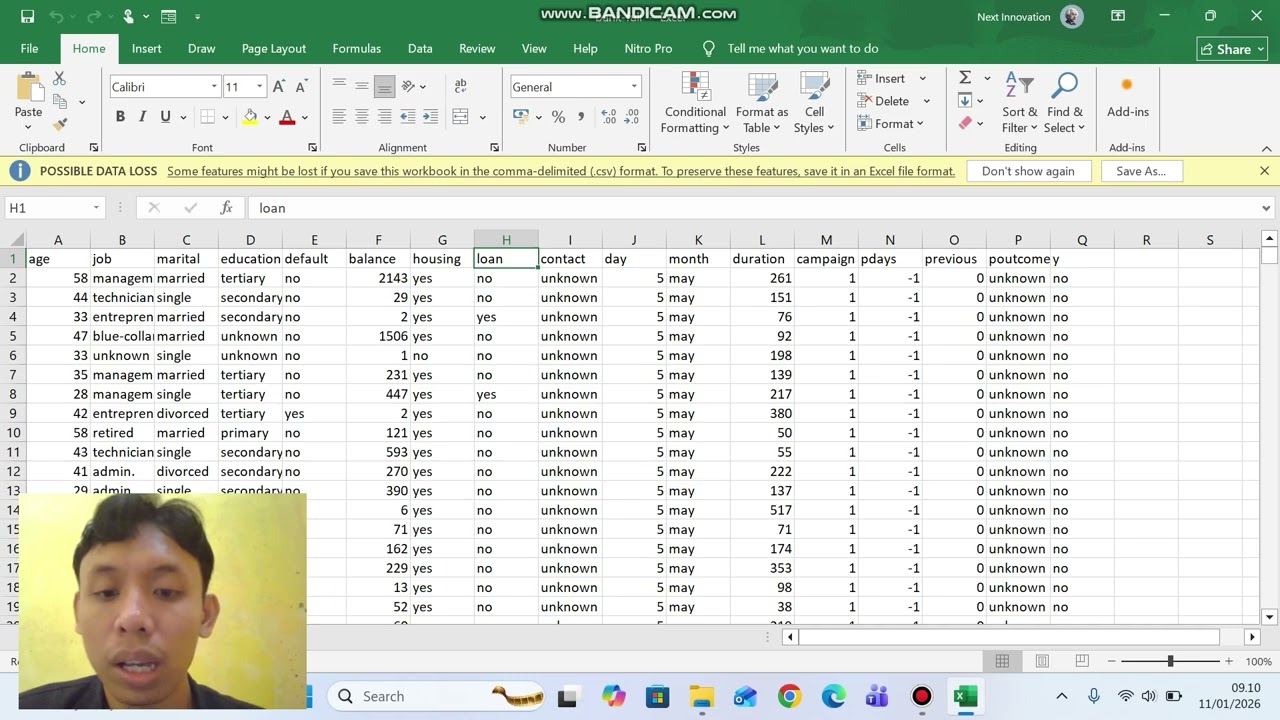Switch to the Insert tab
Screen dimensions: 1280x720
coord(146,48)
